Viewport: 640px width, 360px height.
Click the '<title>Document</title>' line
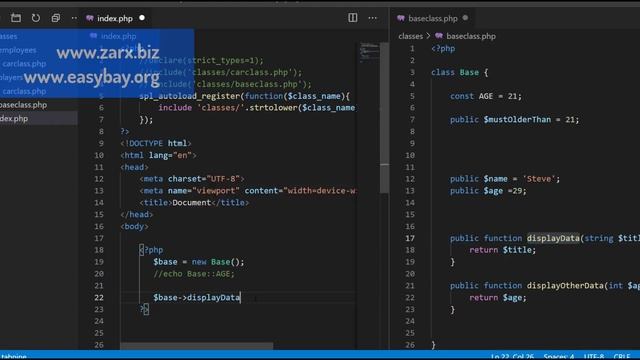pyautogui.click(x=194, y=202)
